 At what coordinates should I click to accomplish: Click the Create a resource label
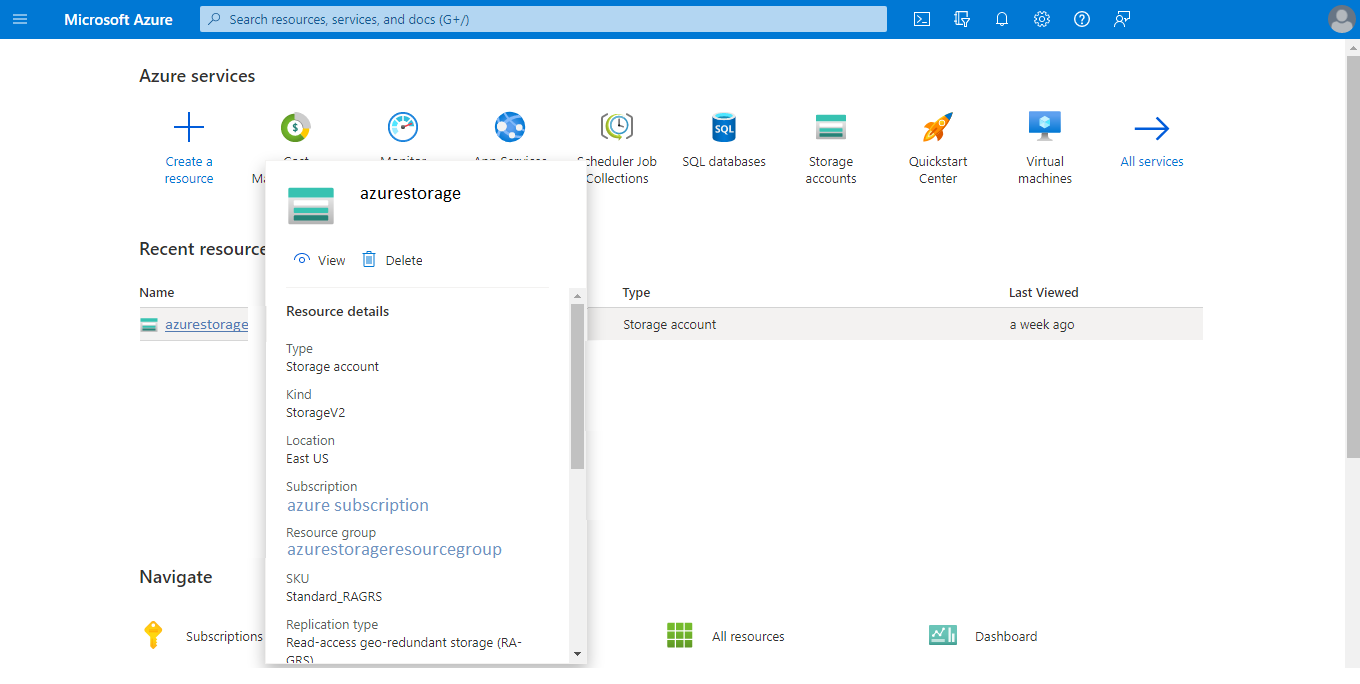tap(189, 170)
